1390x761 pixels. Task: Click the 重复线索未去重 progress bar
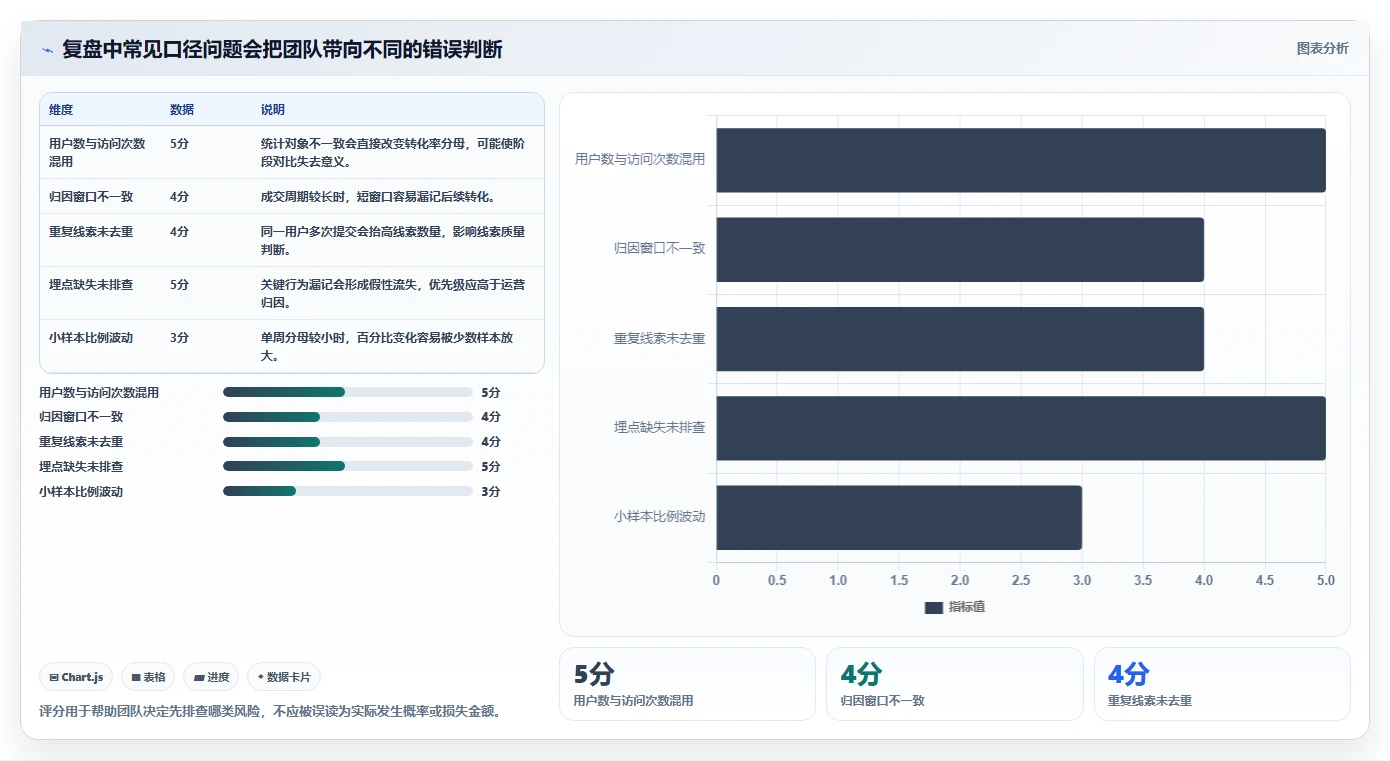click(348, 442)
